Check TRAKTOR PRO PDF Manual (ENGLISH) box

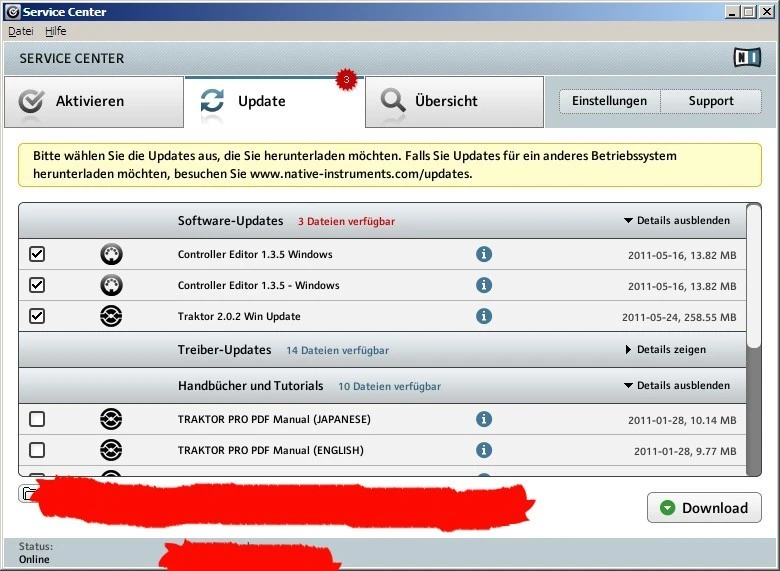click(x=37, y=450)
